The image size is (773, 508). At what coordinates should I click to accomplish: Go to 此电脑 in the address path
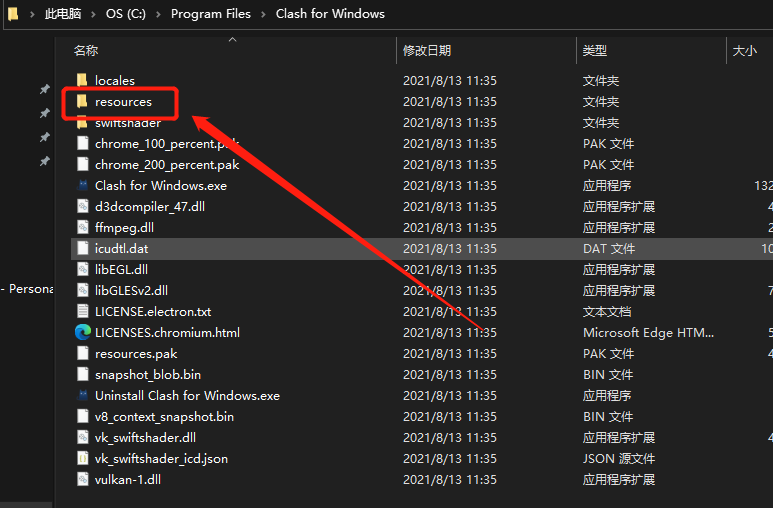pos(63,14)
